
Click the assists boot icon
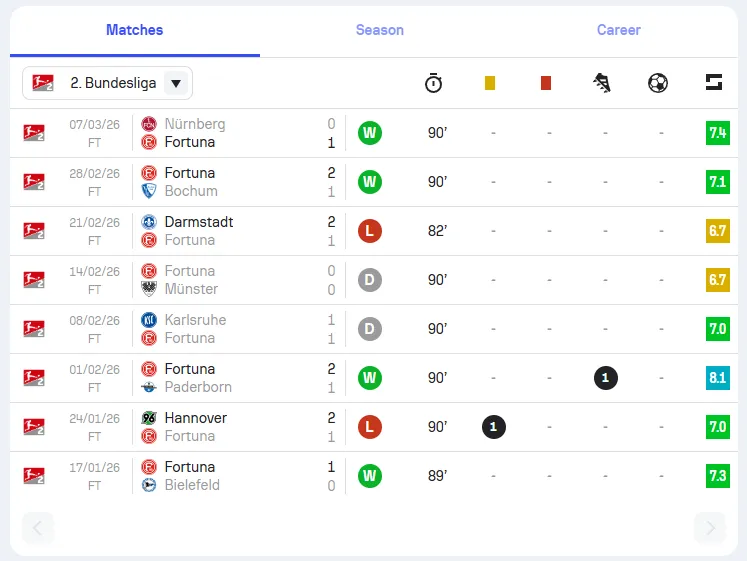[x=602, y=83]
